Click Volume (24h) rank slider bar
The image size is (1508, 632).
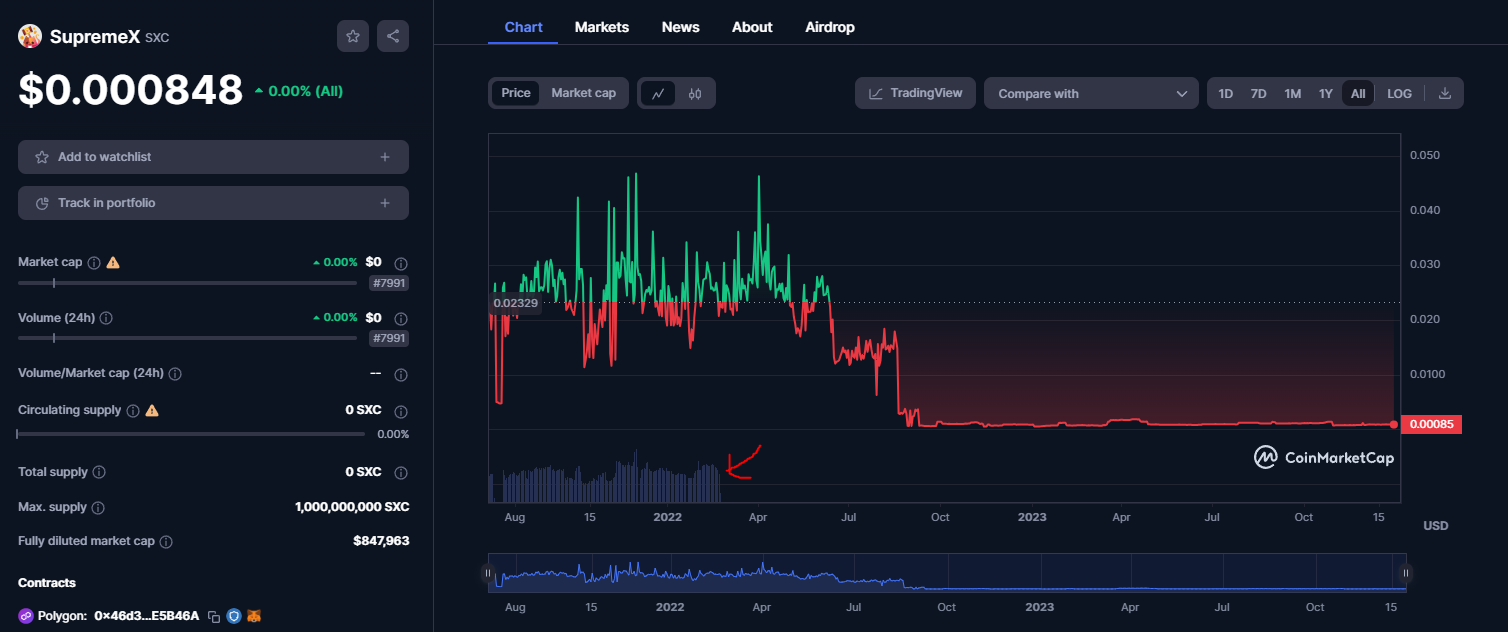tap(187, 338)
